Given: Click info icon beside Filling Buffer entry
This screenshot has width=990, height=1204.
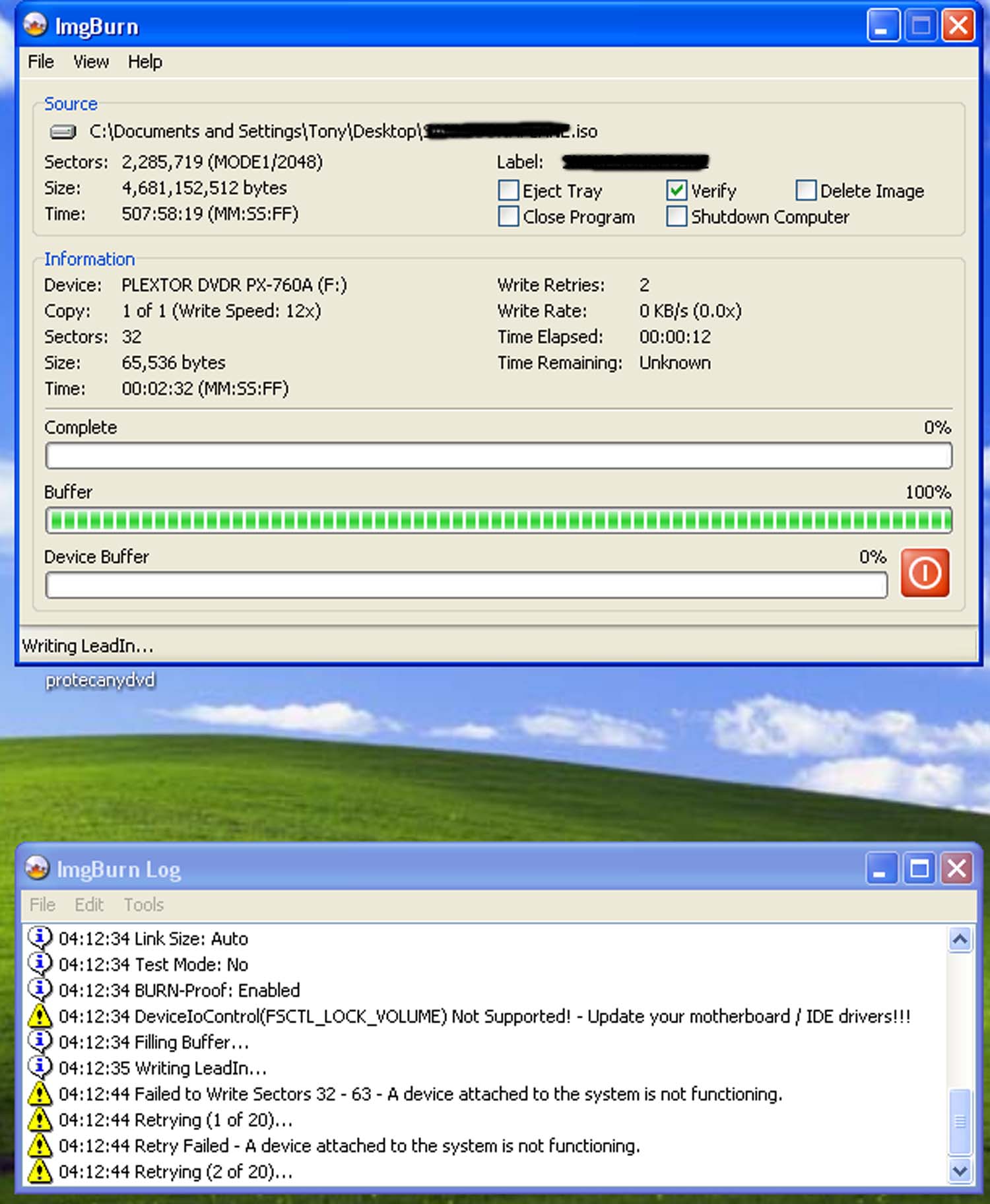Looking at the screenshot, I should click(40, 1042).
